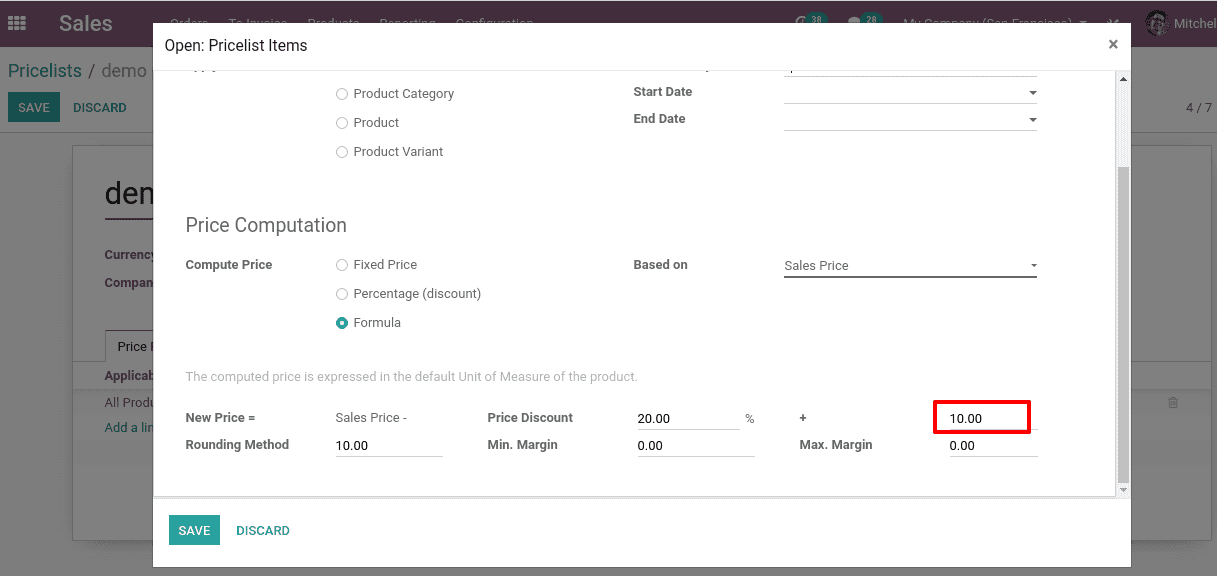Click the 4 / 7 pager text

[x=1198, y=107]
